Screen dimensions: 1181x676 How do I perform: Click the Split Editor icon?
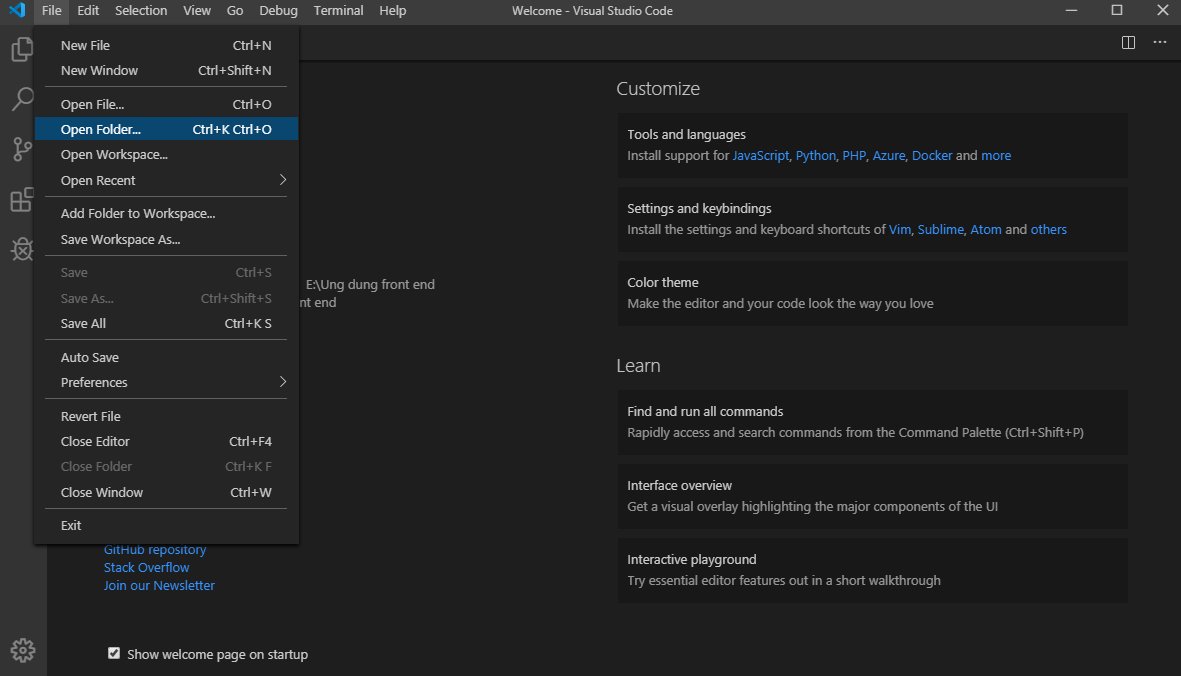pos(1128,42)
